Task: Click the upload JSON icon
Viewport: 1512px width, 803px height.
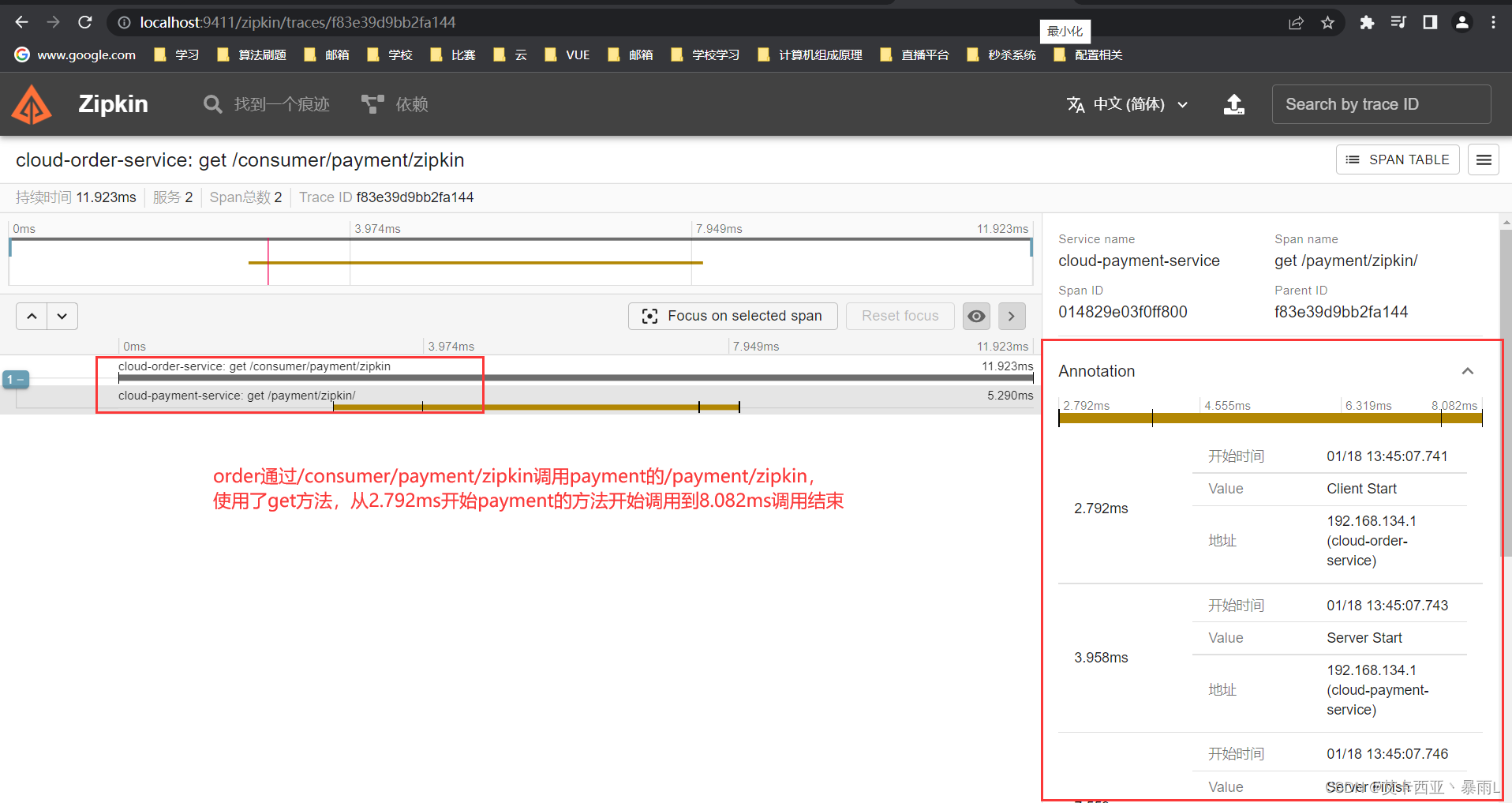Action: click(1234, 104)
